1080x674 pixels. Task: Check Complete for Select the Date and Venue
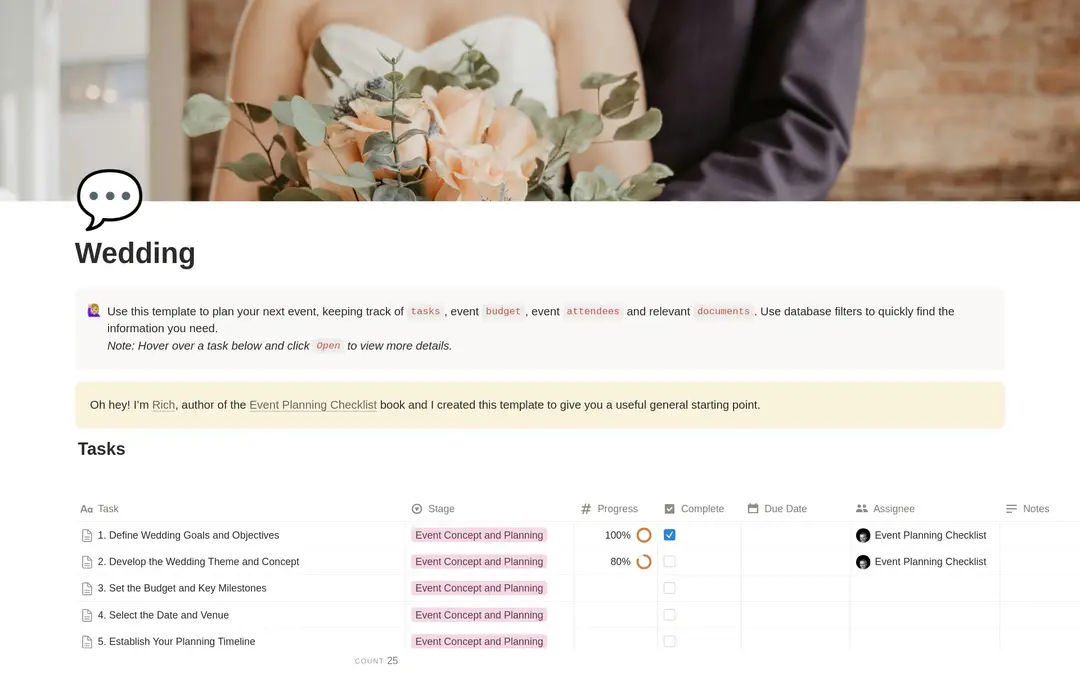pos(669,615)
